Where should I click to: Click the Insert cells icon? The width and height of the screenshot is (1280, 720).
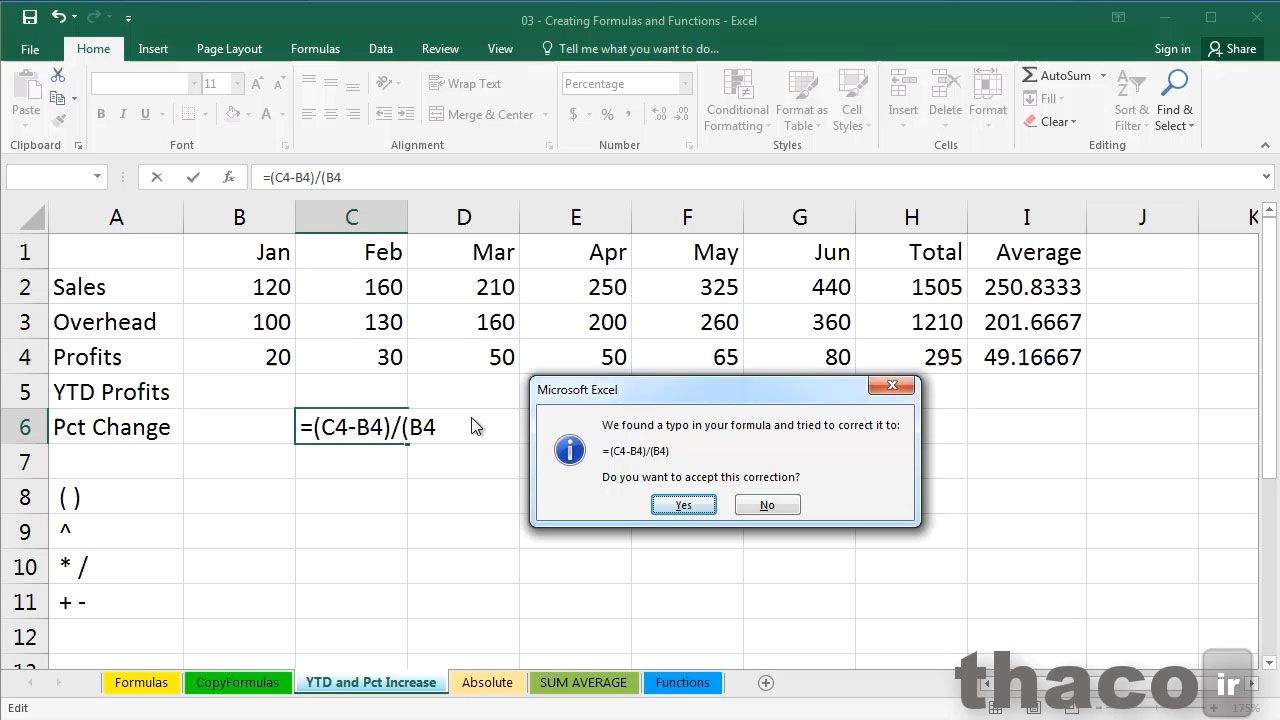coord(903,86)
